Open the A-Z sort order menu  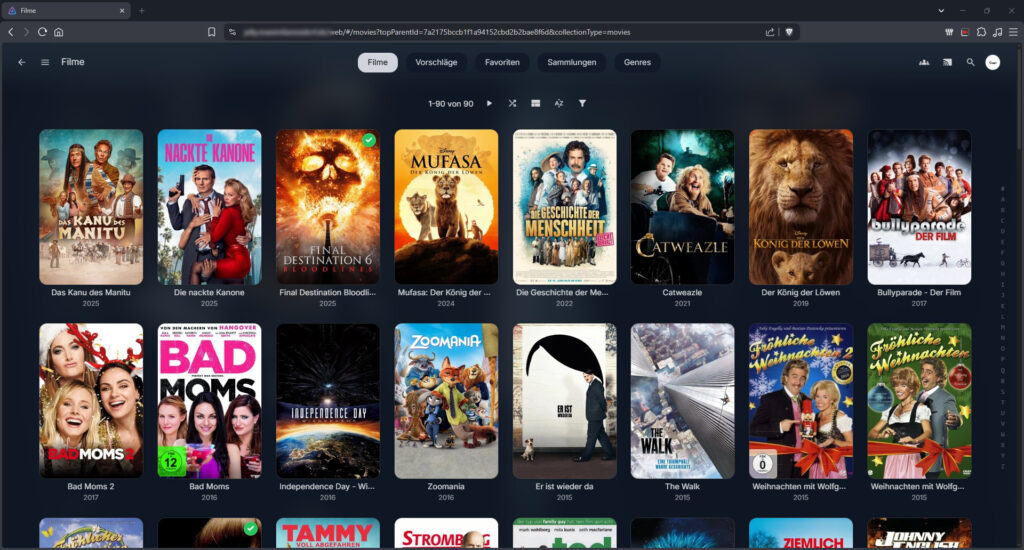[x=559, y=103]
